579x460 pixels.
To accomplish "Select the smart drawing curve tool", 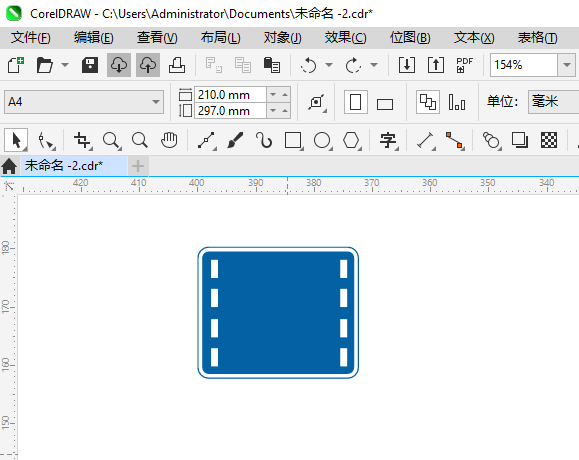I will pos(264,141).
